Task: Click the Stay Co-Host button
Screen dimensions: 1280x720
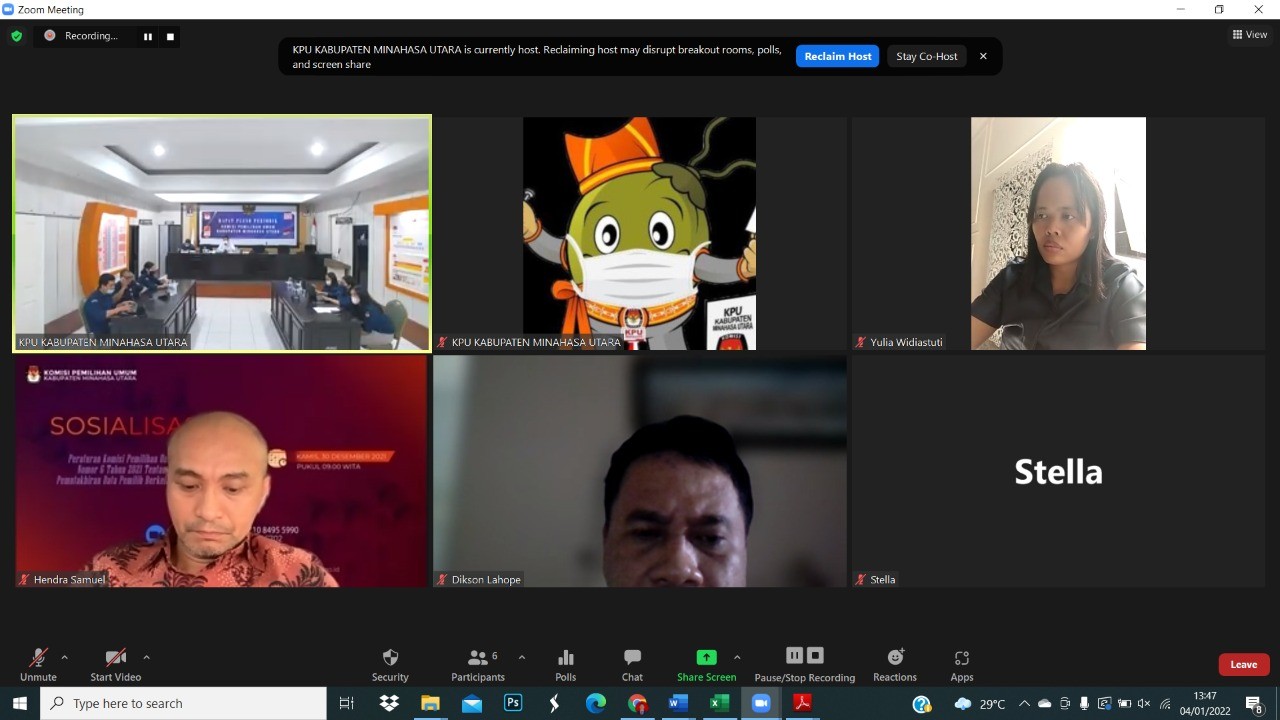Action: [x=926, y=56]
